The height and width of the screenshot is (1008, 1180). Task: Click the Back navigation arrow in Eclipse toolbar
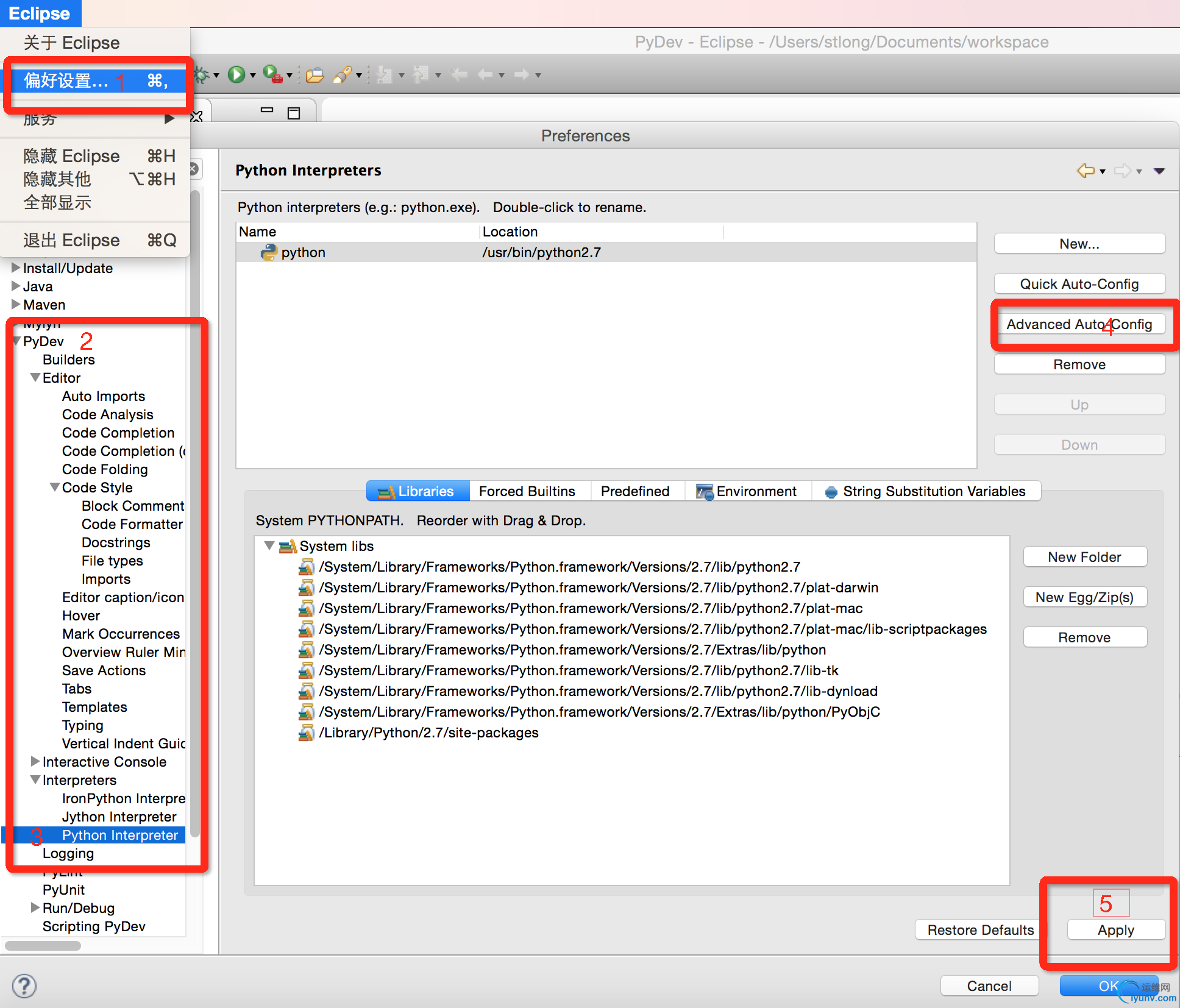point(485,74)
